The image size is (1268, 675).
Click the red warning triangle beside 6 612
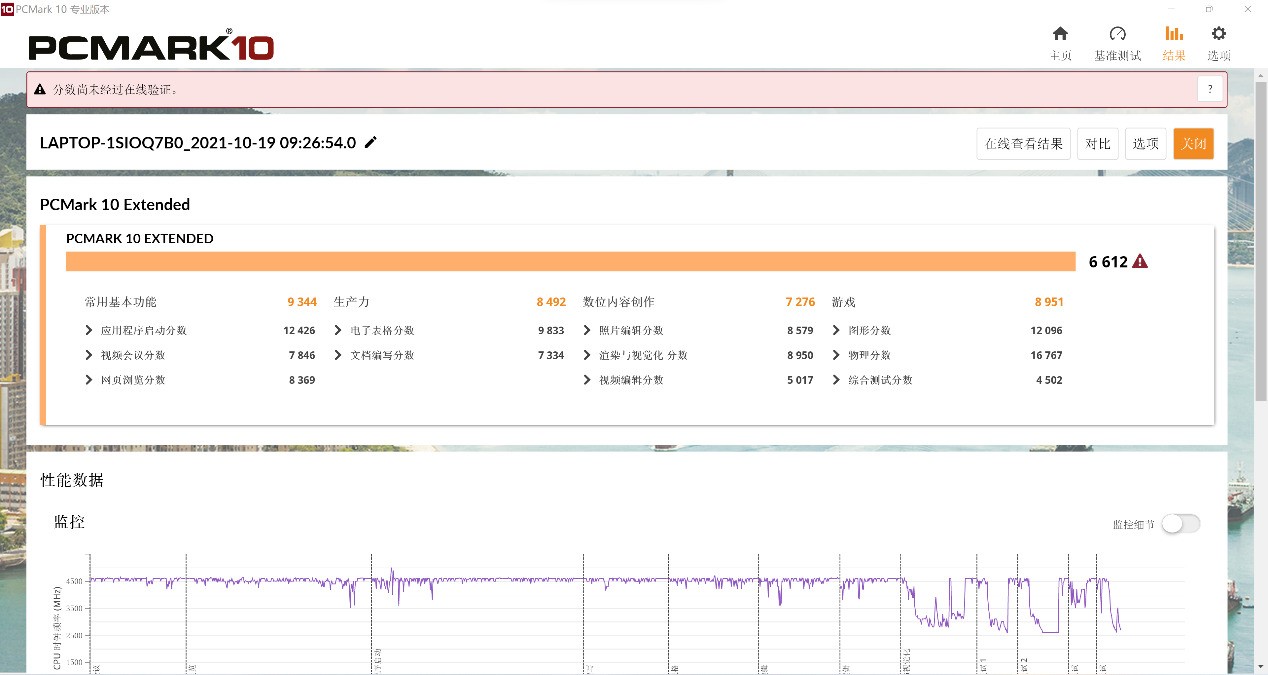(1140, 262)
